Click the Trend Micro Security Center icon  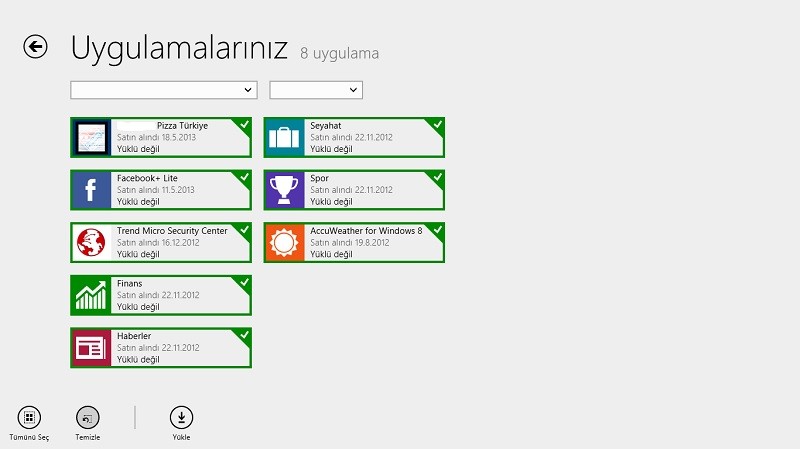[91, 242]
